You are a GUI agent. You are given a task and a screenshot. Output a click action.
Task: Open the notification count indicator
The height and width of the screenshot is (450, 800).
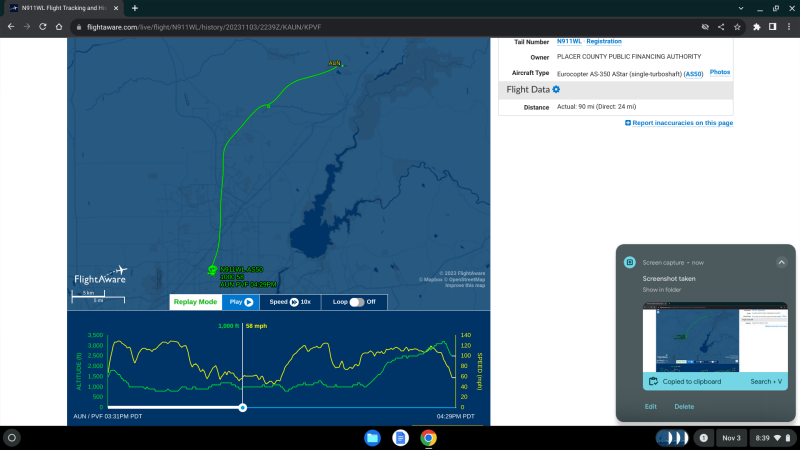click(x=704, y=438)
